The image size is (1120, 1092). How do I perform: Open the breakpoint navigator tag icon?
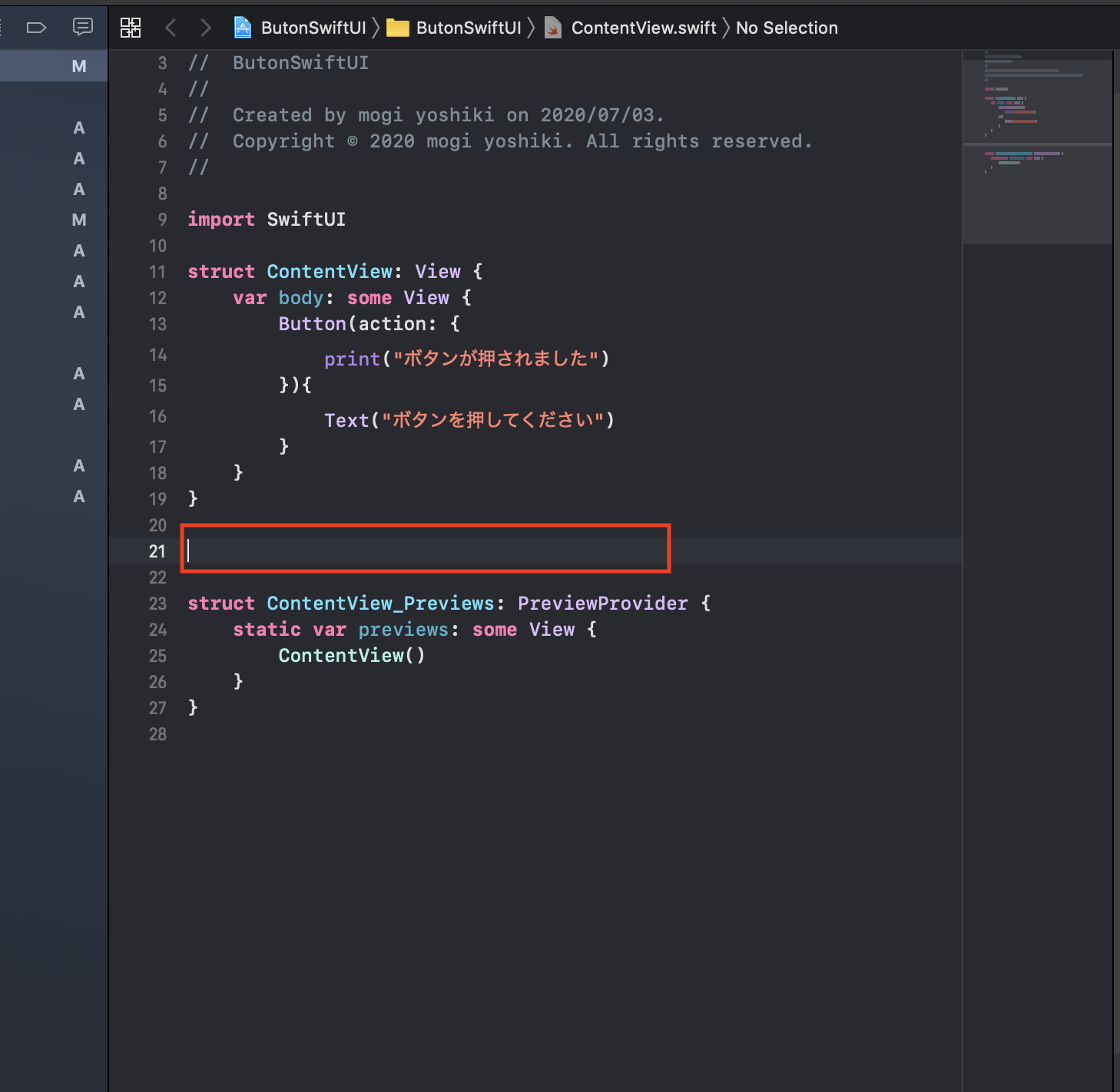pyautogui.click(x=36, y=28)
